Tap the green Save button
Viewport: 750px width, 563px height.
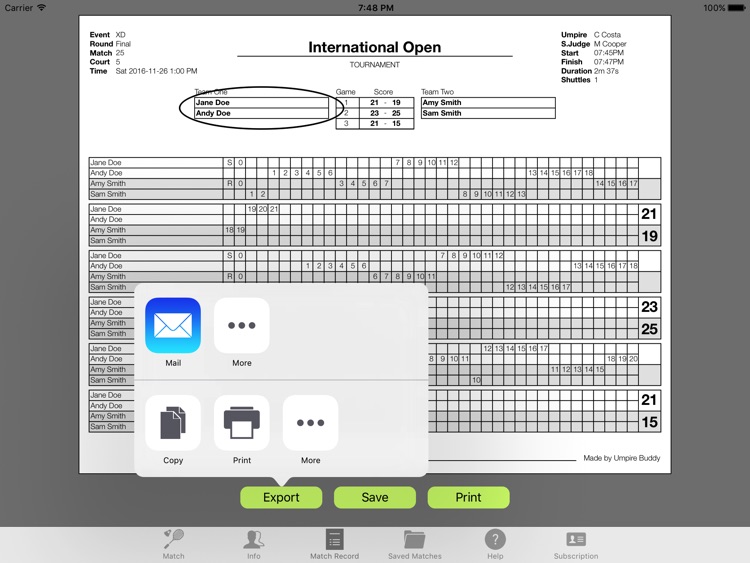click(x=375, y=497)
